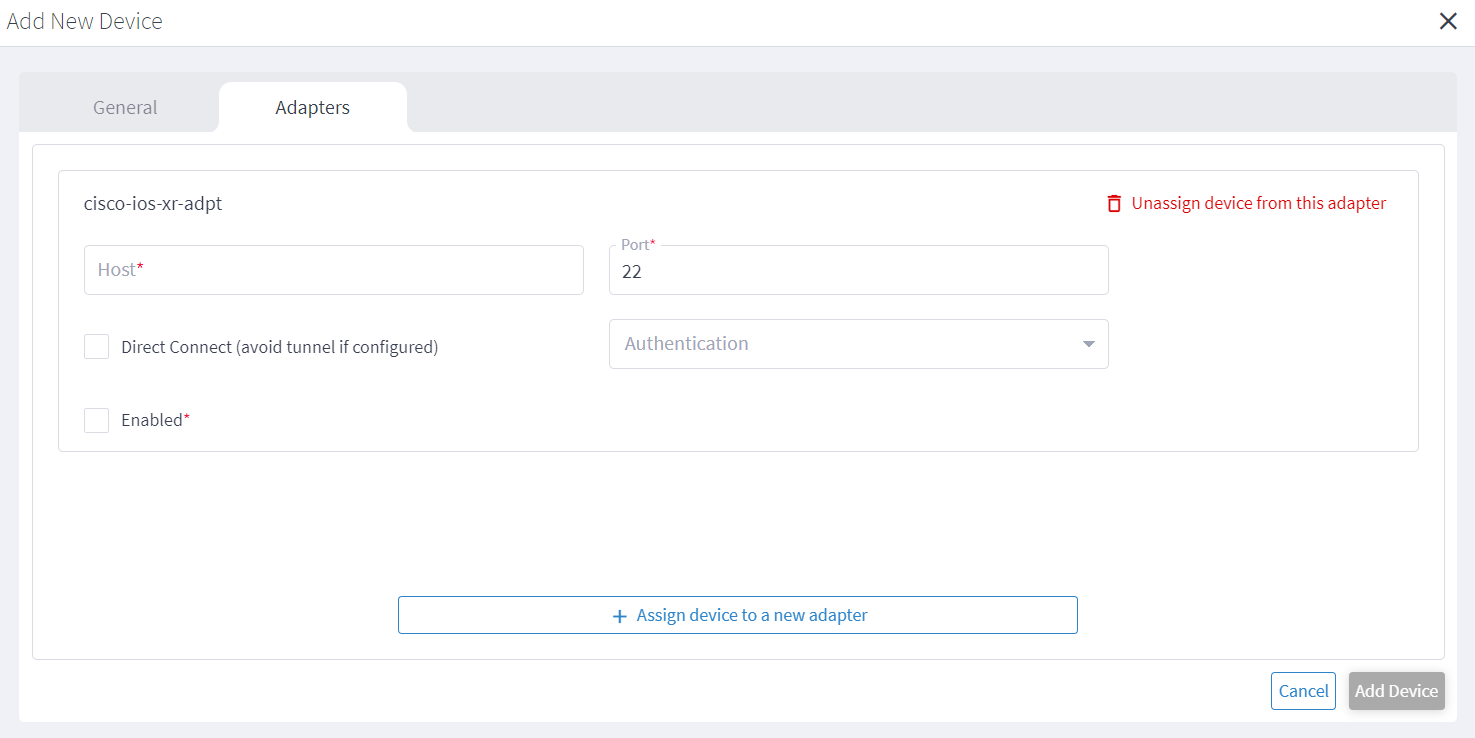Image resolution: width=1475 pixels, height=738 pixels.
Task: Click the plus icon for new adapter
Action: tap(619, 616)
